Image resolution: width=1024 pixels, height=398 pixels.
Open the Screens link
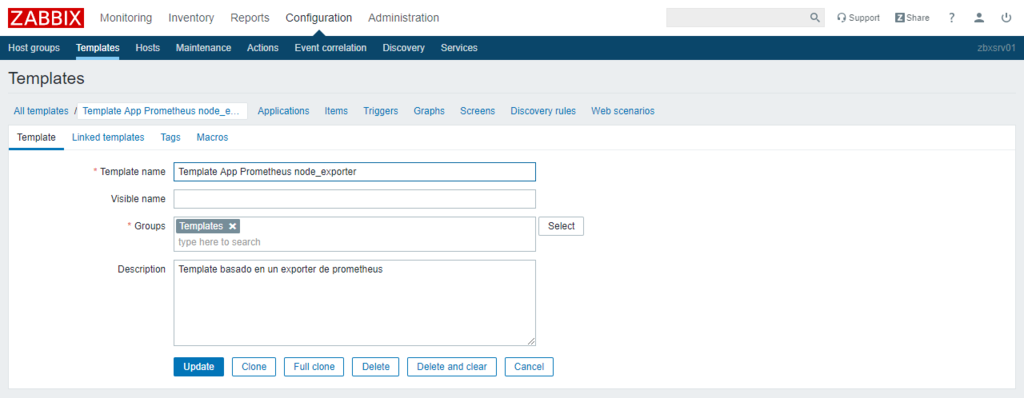click(477, 111)
